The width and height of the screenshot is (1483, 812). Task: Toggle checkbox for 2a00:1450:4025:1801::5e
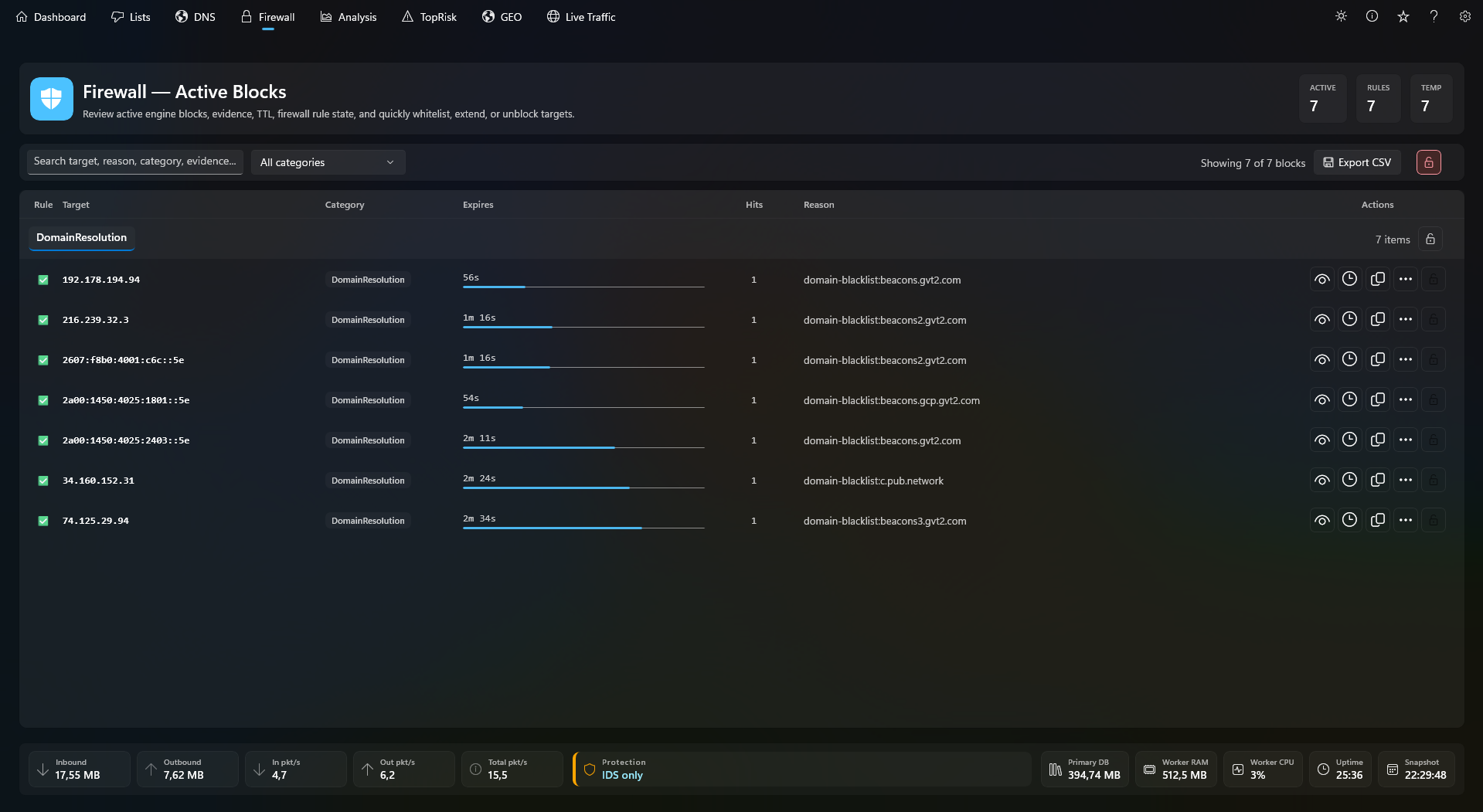click(x=43, y=400)
